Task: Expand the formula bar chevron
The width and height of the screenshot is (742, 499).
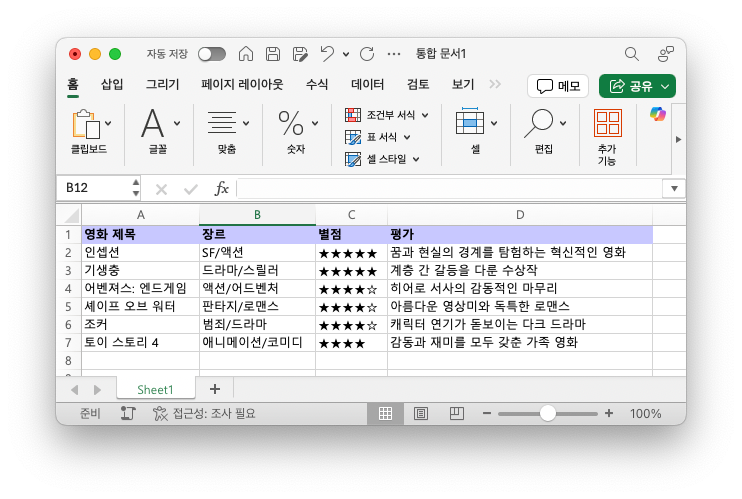Action: (x=674, y=188)
